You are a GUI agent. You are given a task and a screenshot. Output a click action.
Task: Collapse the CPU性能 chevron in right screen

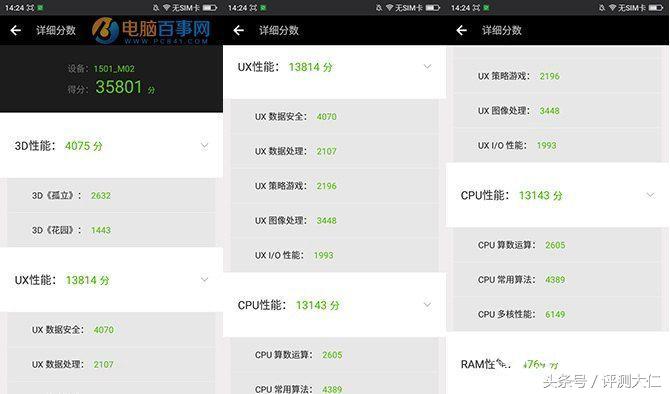pos(650,195)
